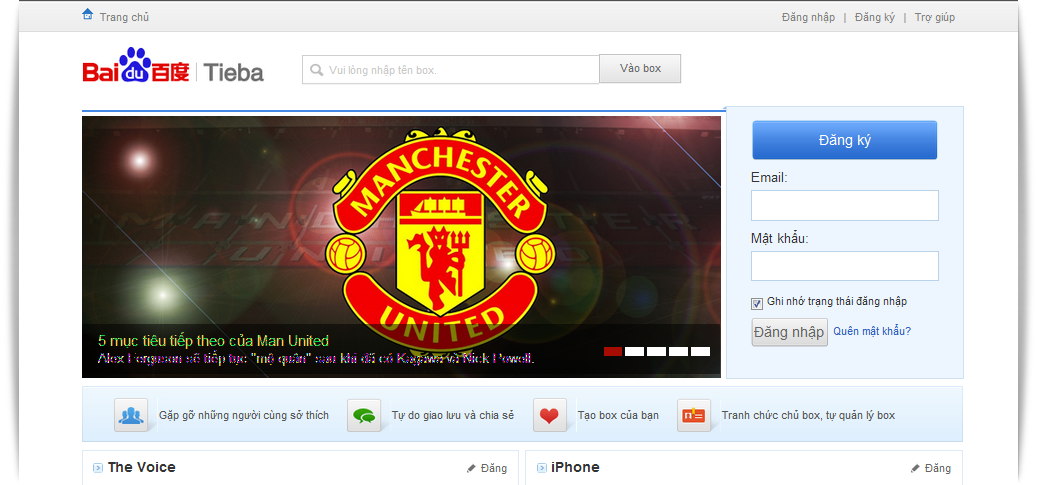The width and height of the screenshot is (1037, 485).
Task: Select the second slide indicator
Action: [x=634, y=351]
